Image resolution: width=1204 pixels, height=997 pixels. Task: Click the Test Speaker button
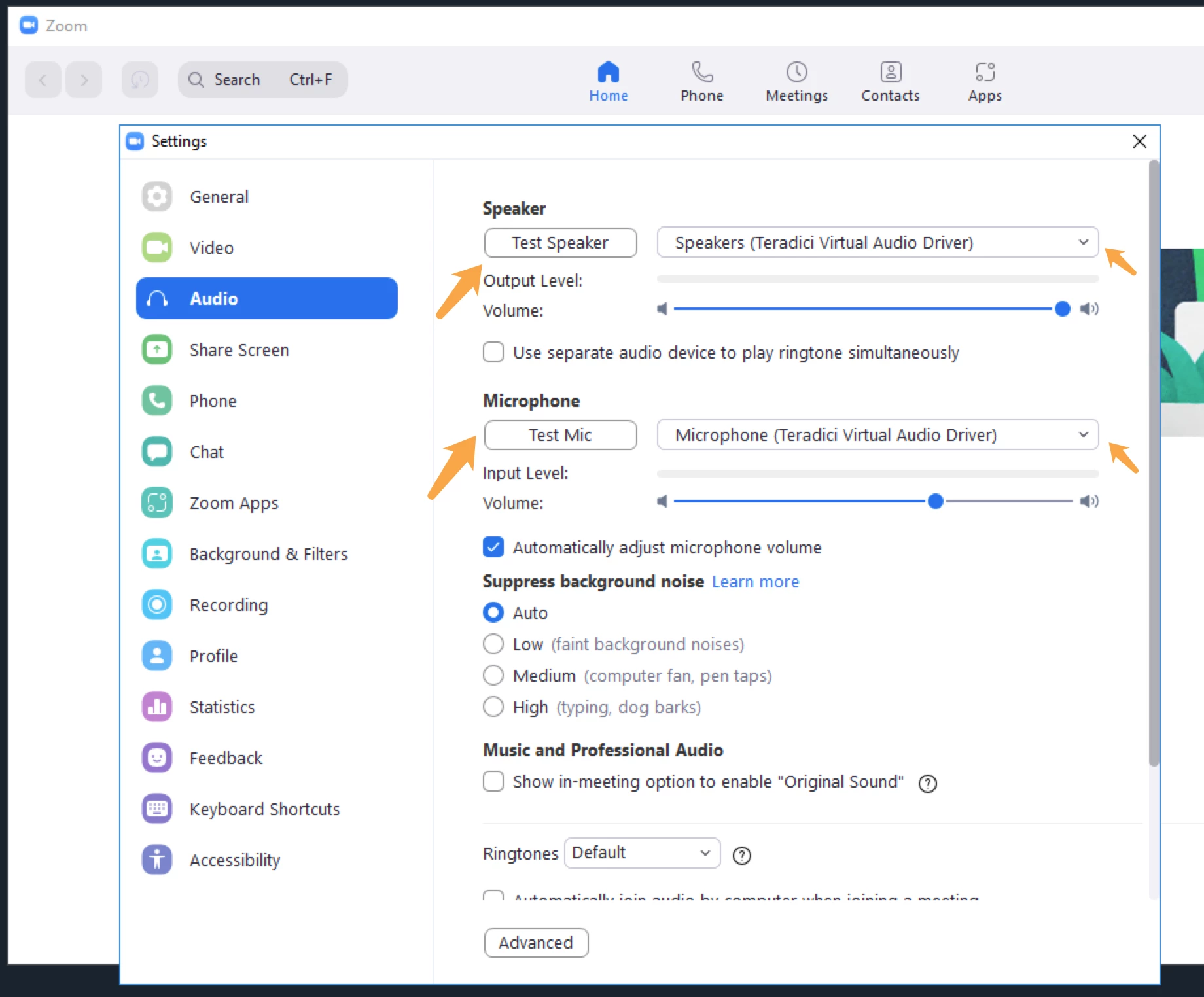point(560,243)
